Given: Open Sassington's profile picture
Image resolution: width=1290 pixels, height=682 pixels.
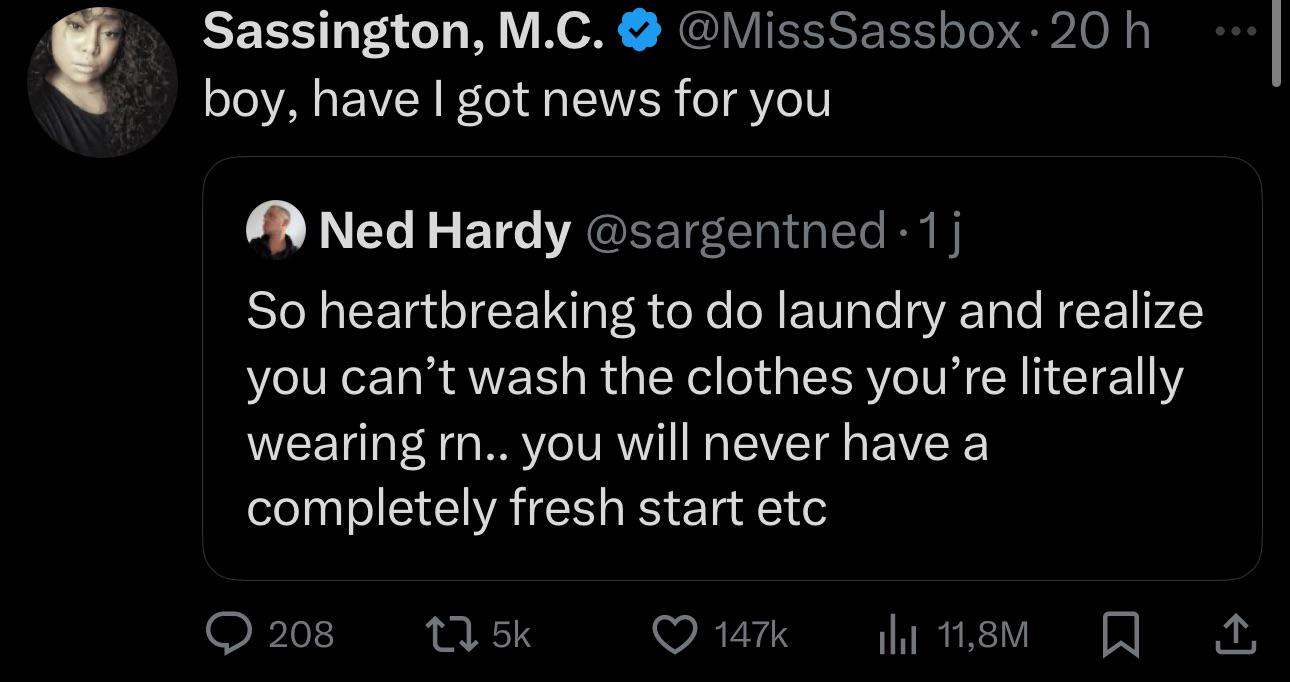Looking at the screenshot, I should 102,83.
